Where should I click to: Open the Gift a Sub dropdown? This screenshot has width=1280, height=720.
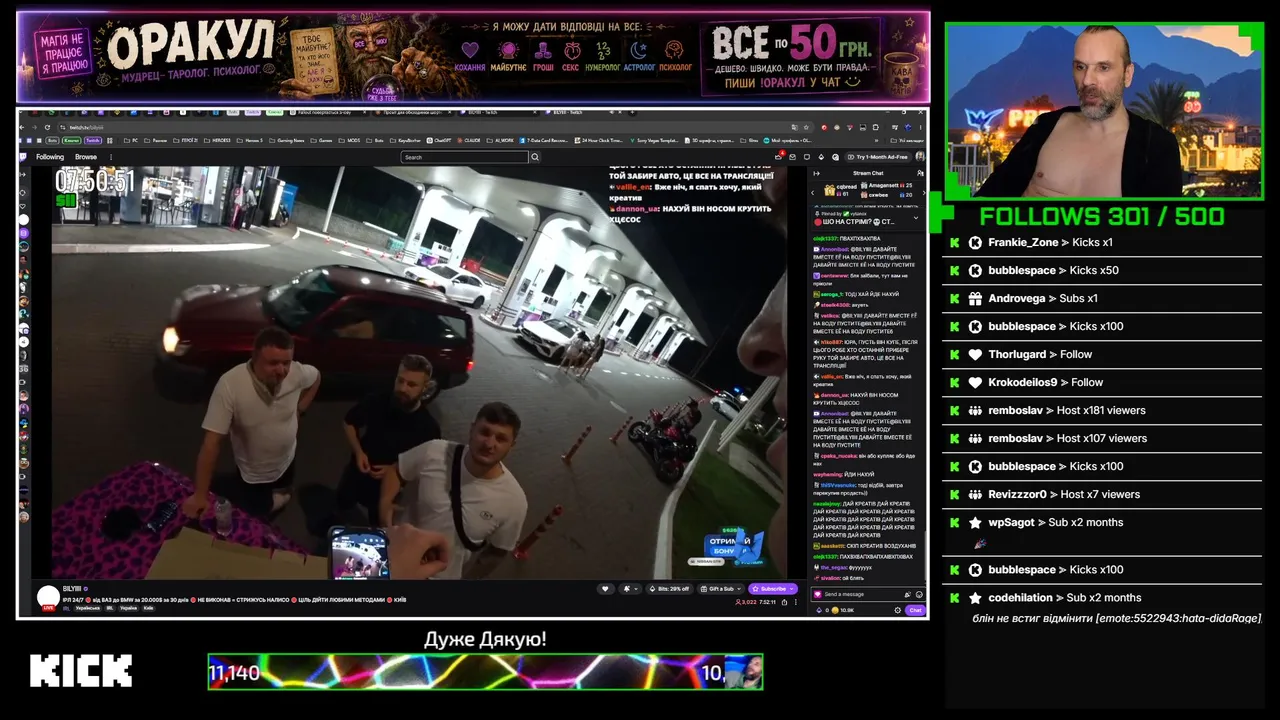(721, 589)
